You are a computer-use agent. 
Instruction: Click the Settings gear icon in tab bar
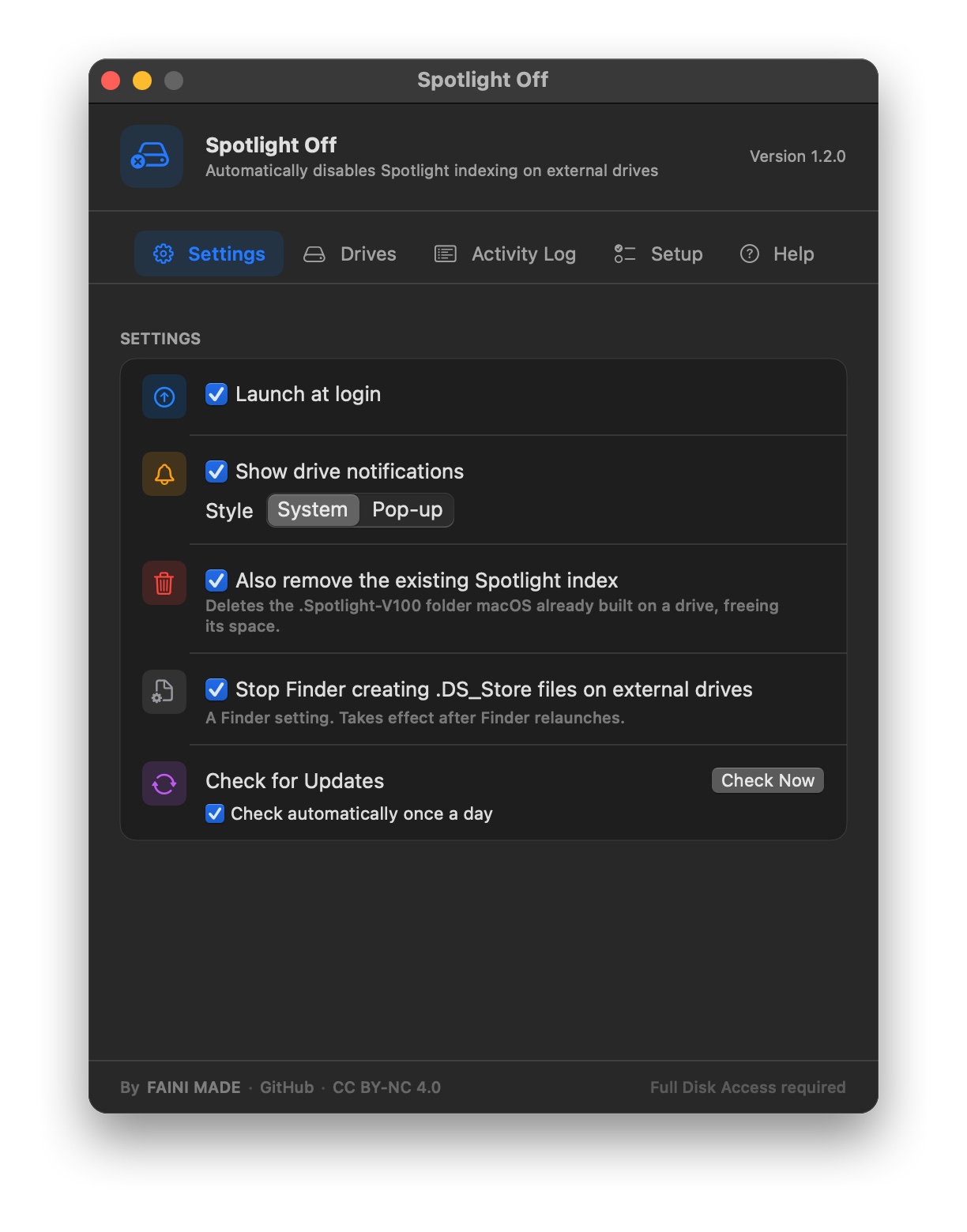tap(164, 254)
